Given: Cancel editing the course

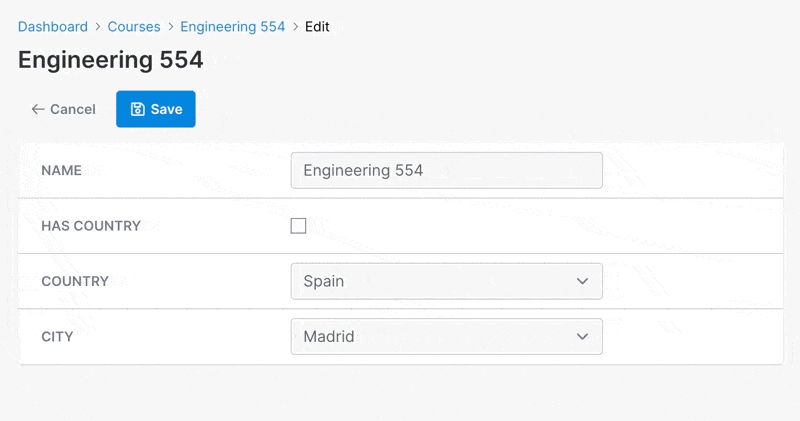Looking at the screenshot, I should pyautogui.click(x=64, y=109).
